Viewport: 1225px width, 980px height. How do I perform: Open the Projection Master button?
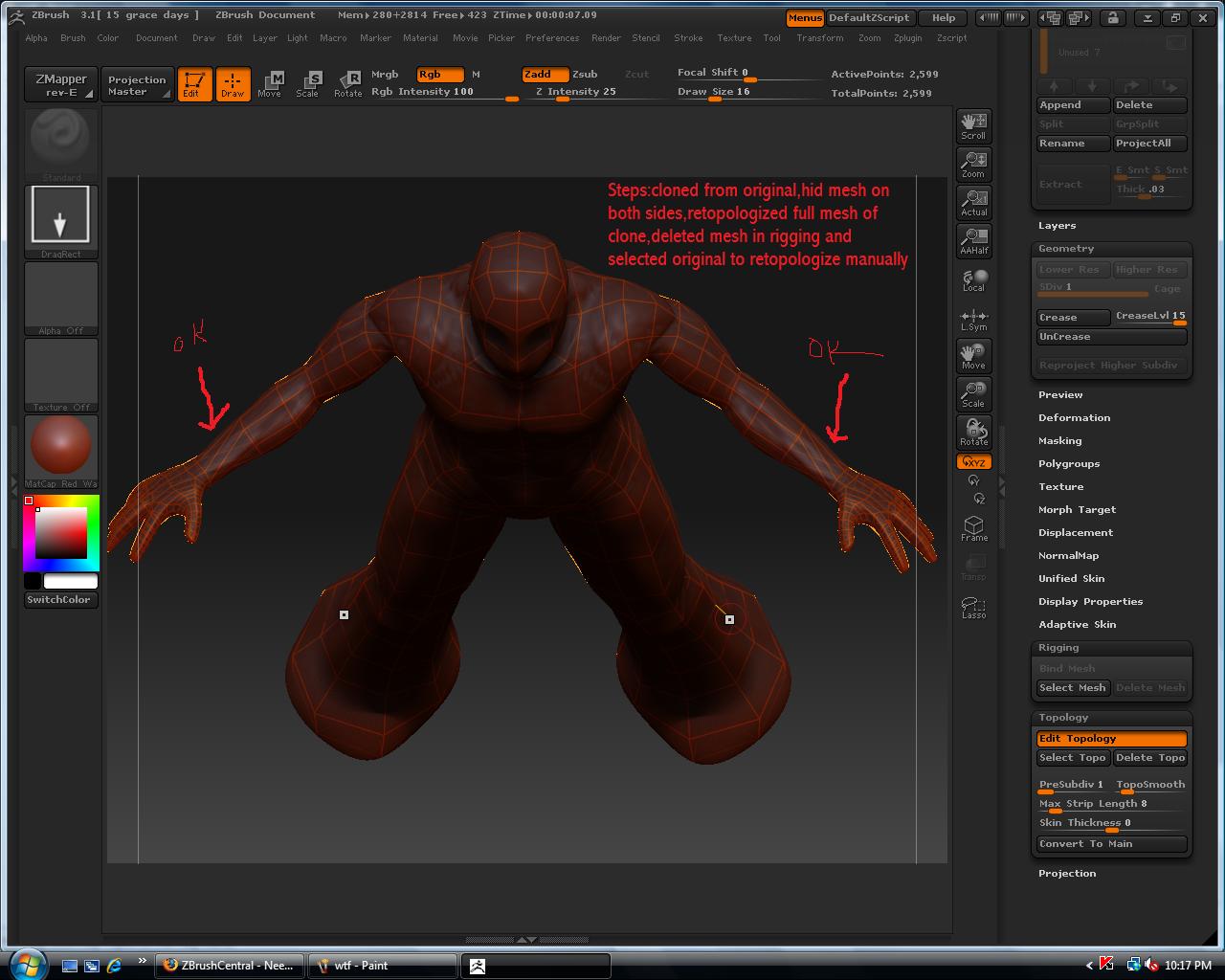pos(138,84)
